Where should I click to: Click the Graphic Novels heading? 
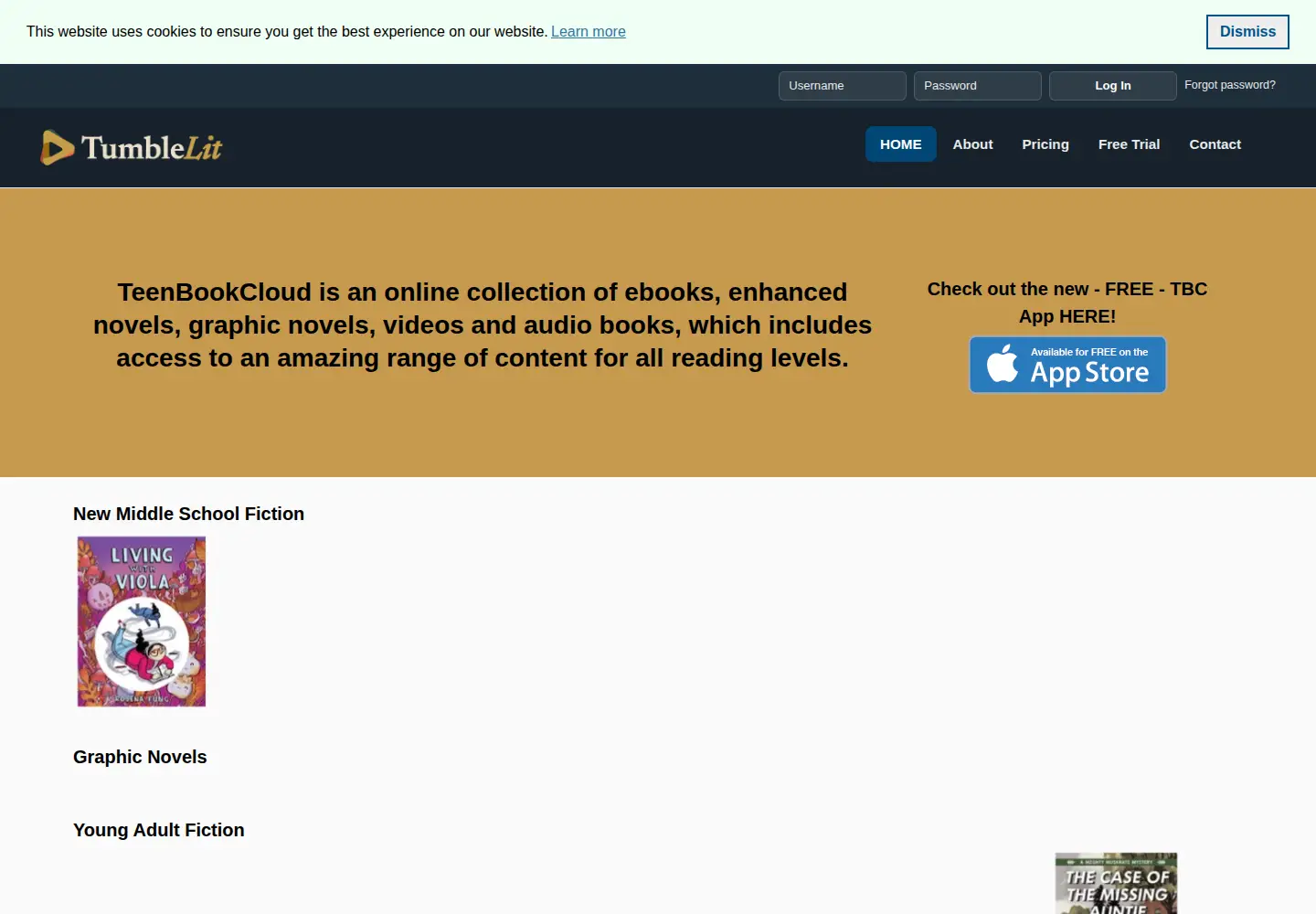coord(140,757)
